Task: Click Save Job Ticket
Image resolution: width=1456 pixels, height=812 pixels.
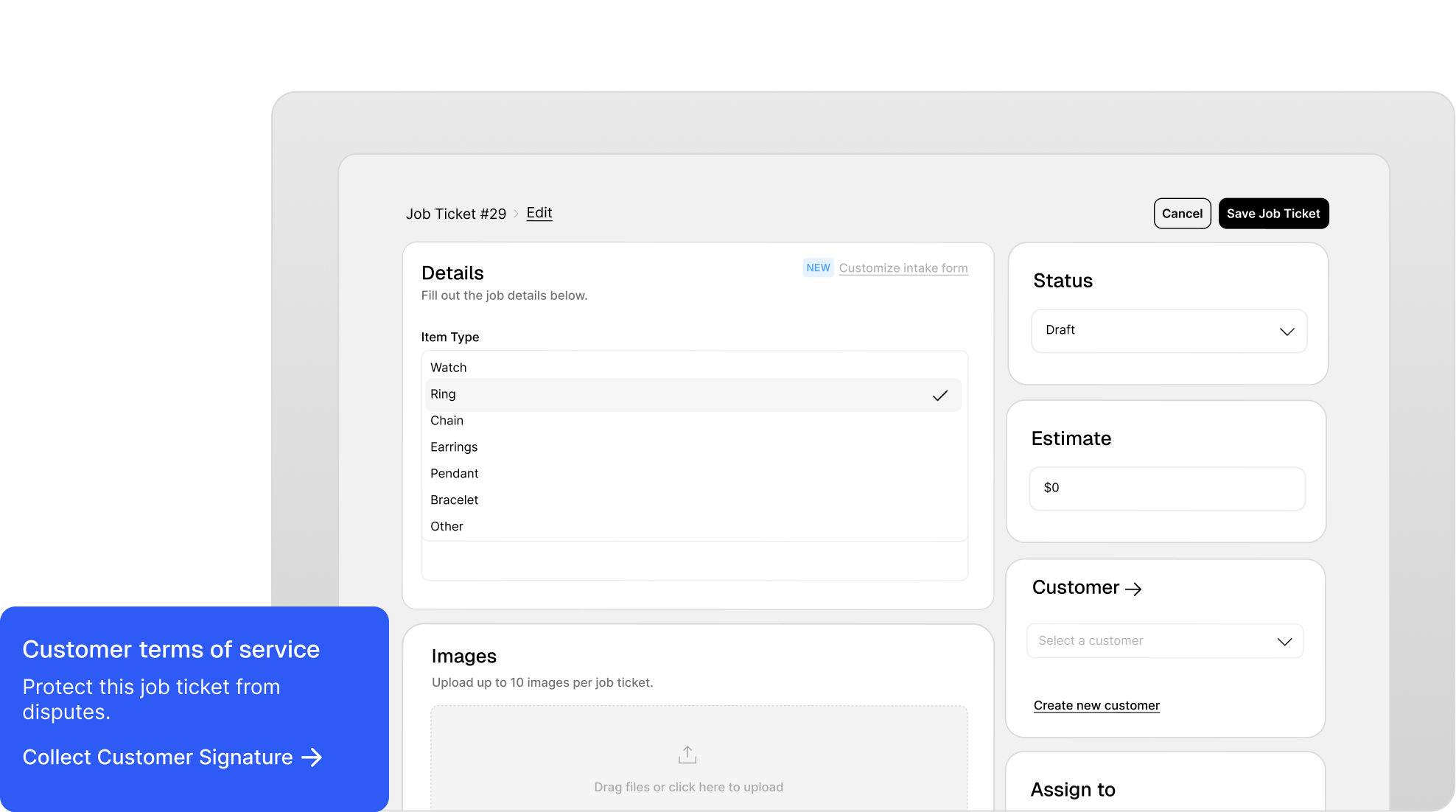Action: pos(1273,214)
